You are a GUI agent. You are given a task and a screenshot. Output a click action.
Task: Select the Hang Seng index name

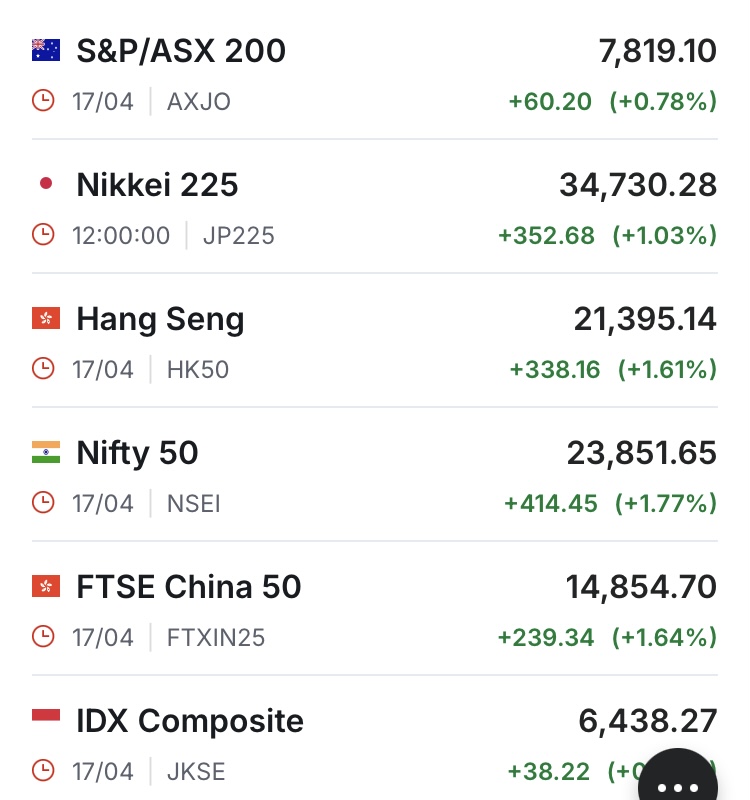point(160,320)
